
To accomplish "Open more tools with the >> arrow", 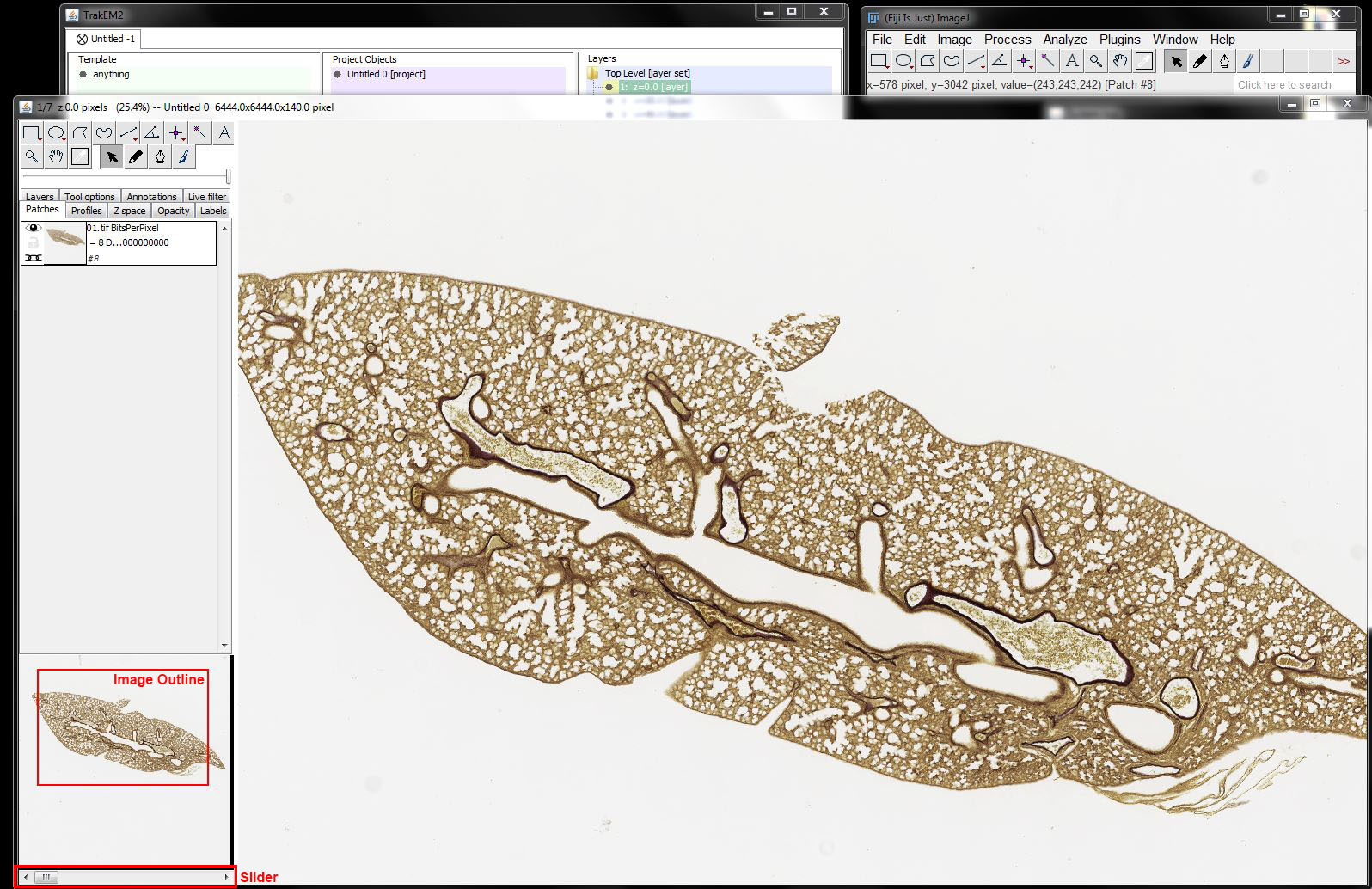I will [x=1343, y=61].
